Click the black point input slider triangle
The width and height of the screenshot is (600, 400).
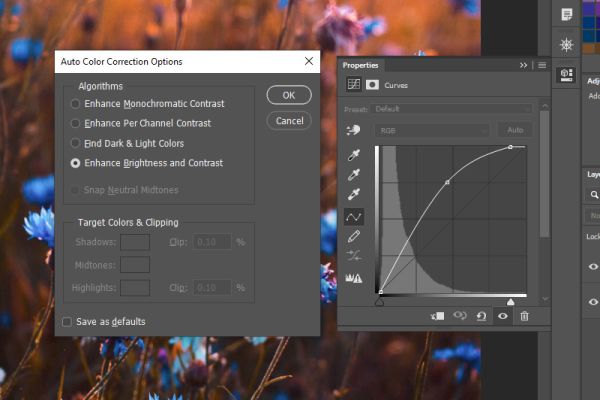(x=379, y=302)
